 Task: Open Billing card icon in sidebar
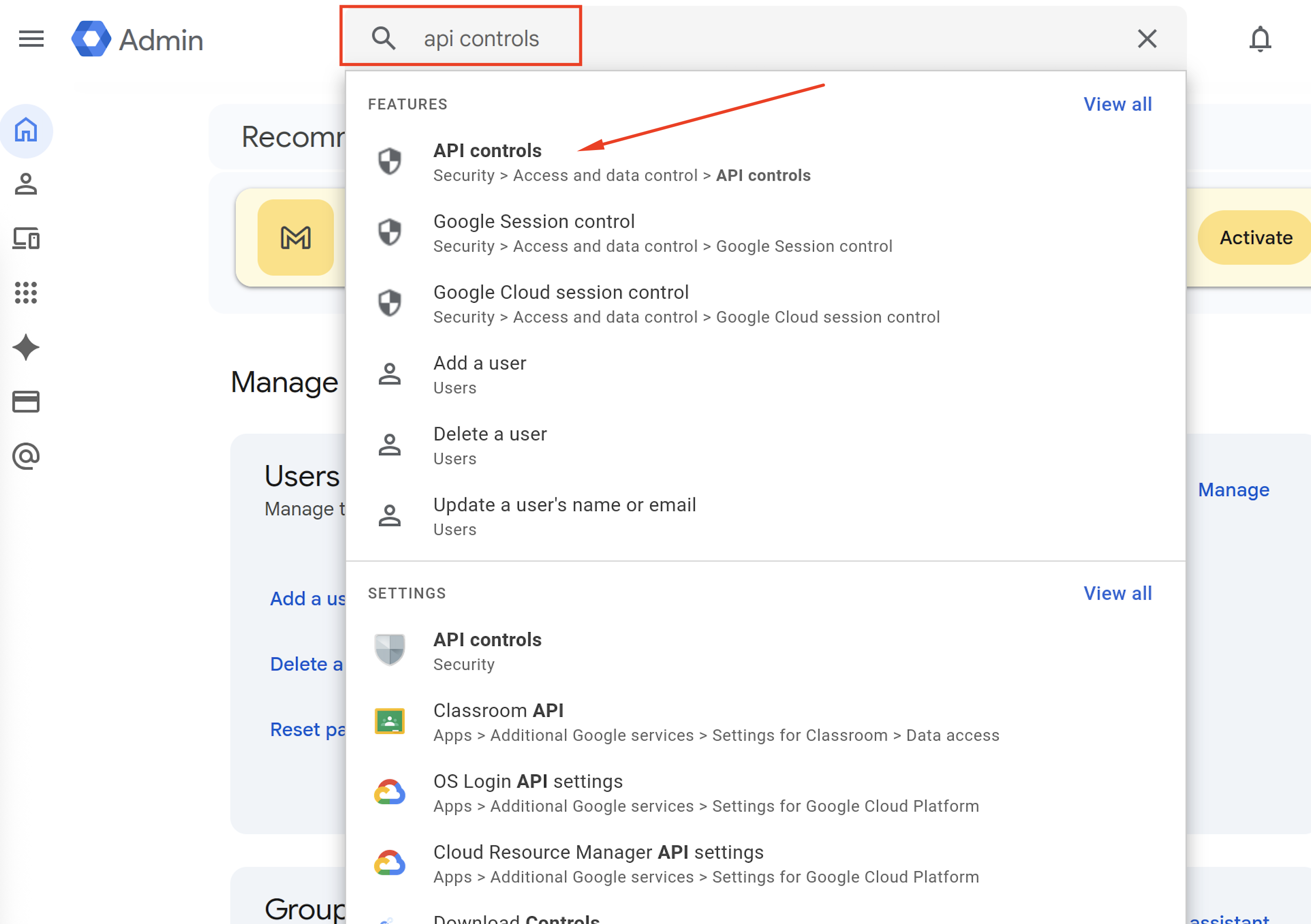pos(26,401)
